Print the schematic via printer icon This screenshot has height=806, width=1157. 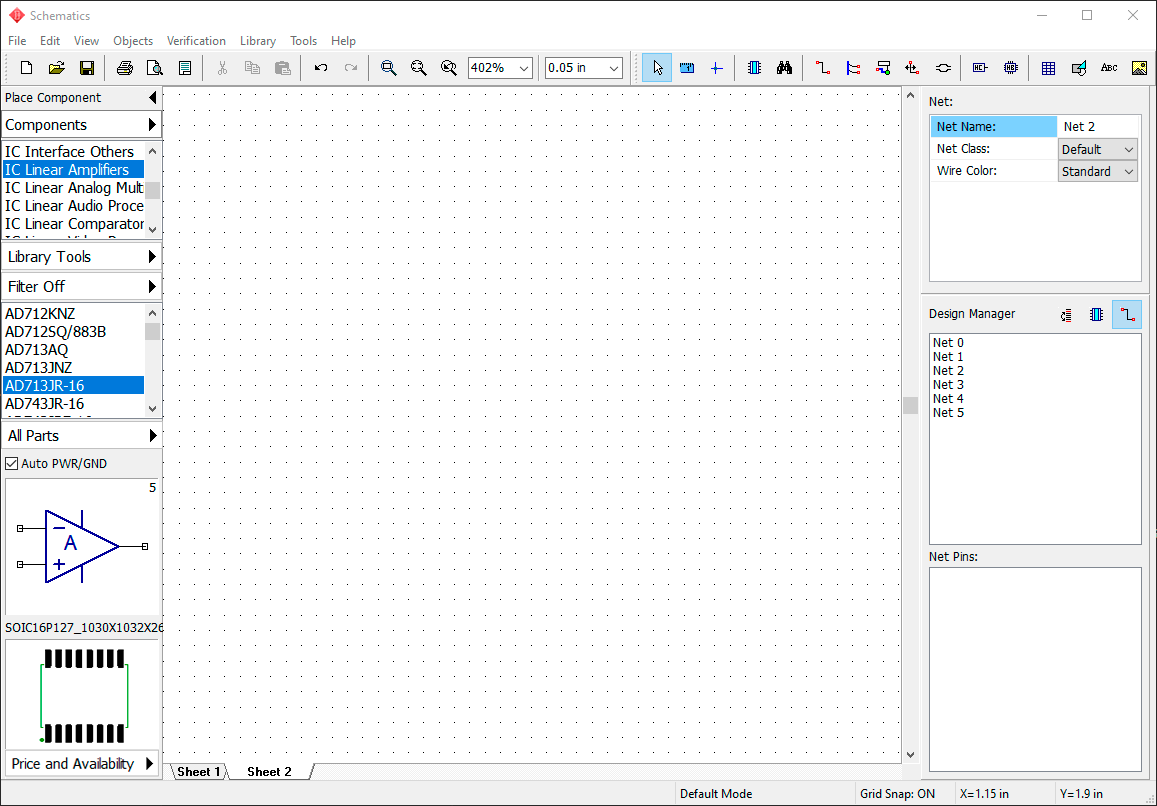(125, 68)
